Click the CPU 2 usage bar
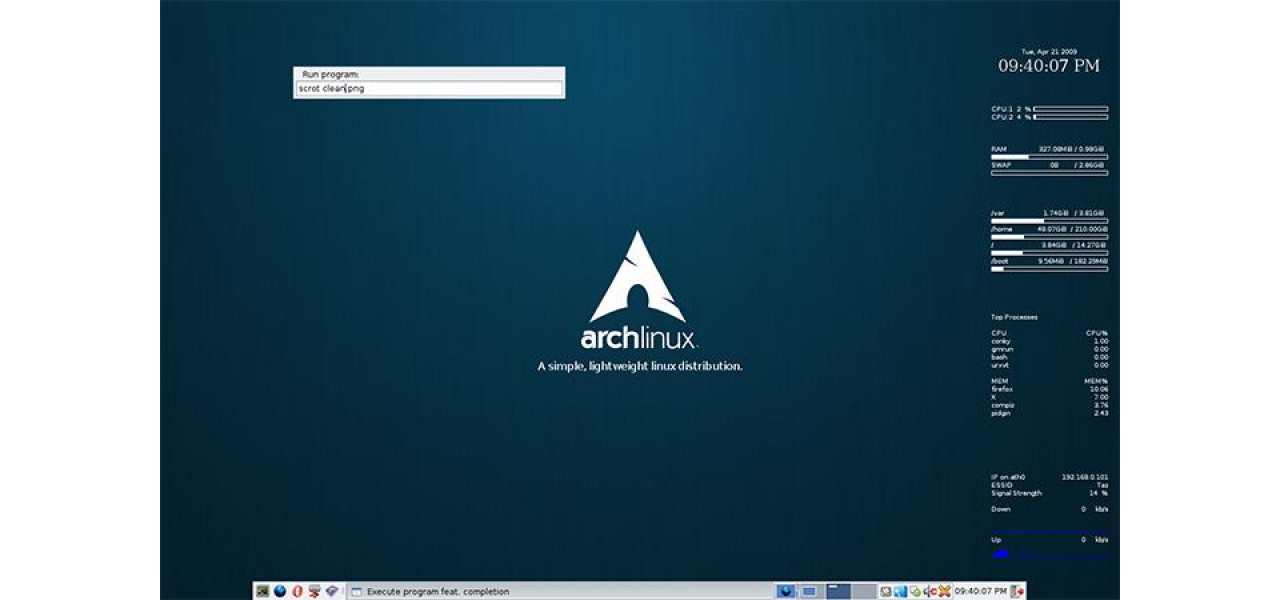The height and width of the screenshot is (600, 1280). pyautogui.click(x=1070, y=116)
